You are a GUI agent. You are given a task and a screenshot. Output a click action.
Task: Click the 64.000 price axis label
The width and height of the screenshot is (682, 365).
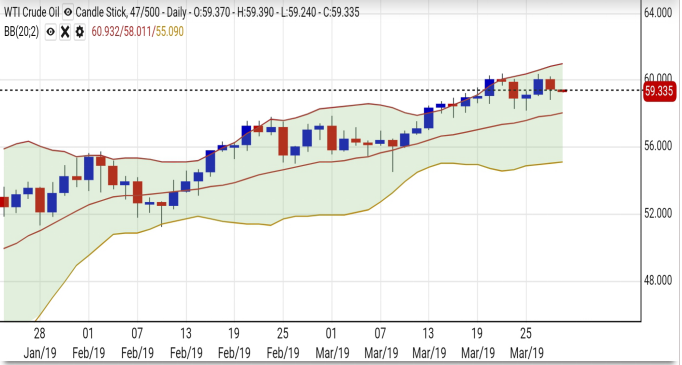(658, 13)
